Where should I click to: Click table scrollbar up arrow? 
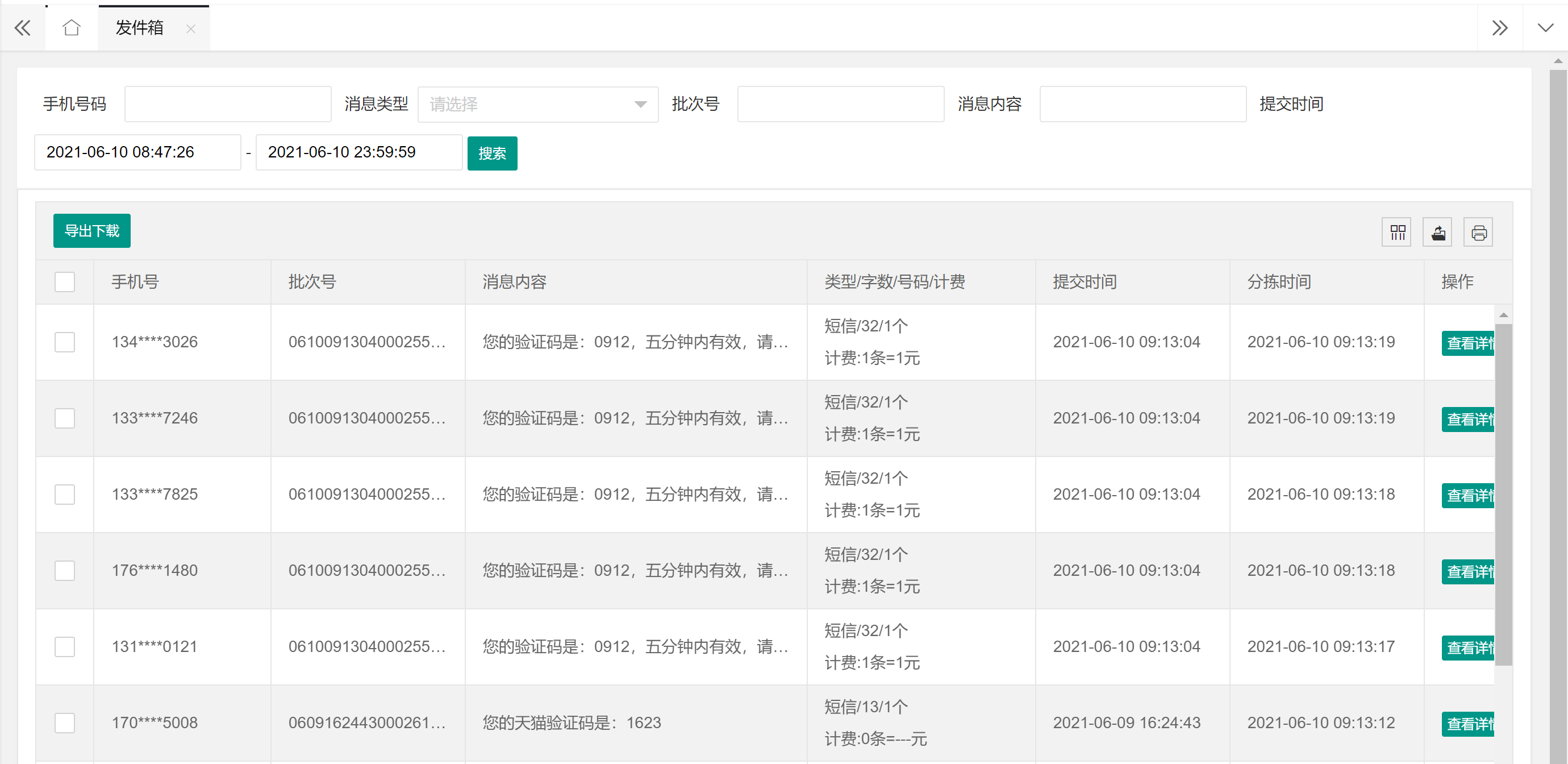pos(1503,315)
